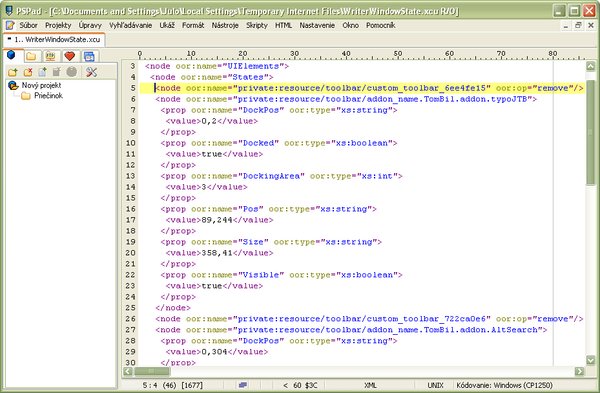Open the Vyhľadávanie menu
The width and height of the screenshot is (600, 393).
(130, 25)
